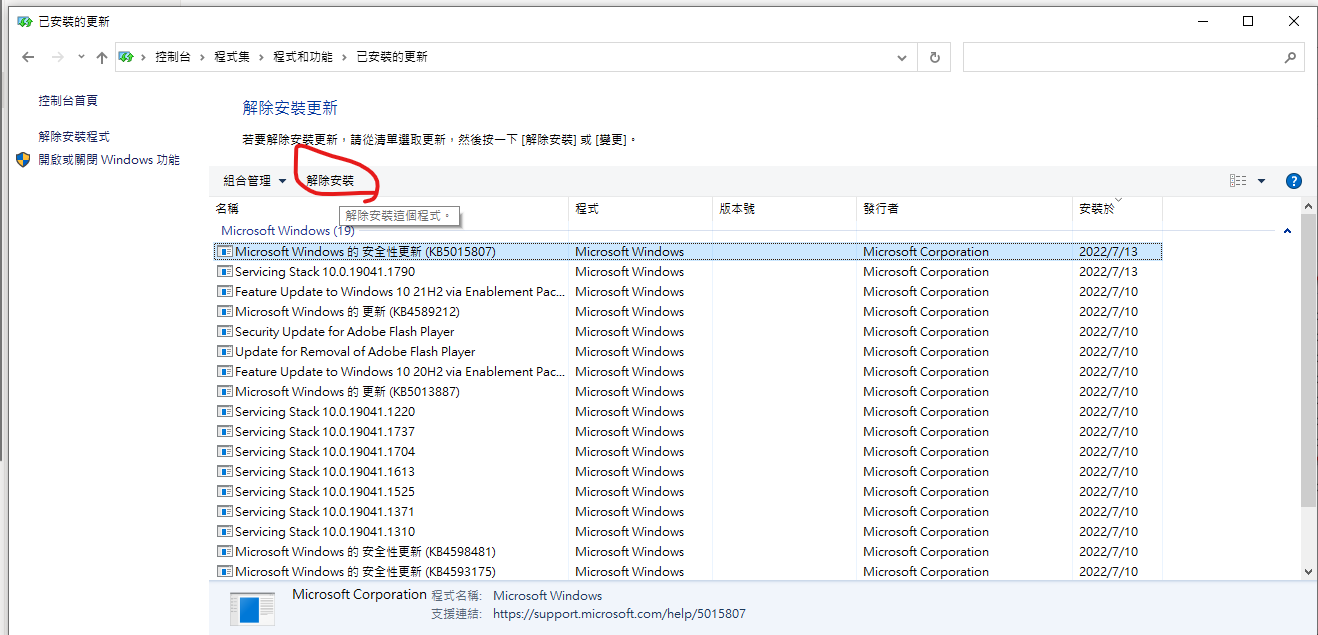This screenshot has width=1318, height=635.
Task: Click the icon of the KB4598481 row
Action: pos(225,552)
